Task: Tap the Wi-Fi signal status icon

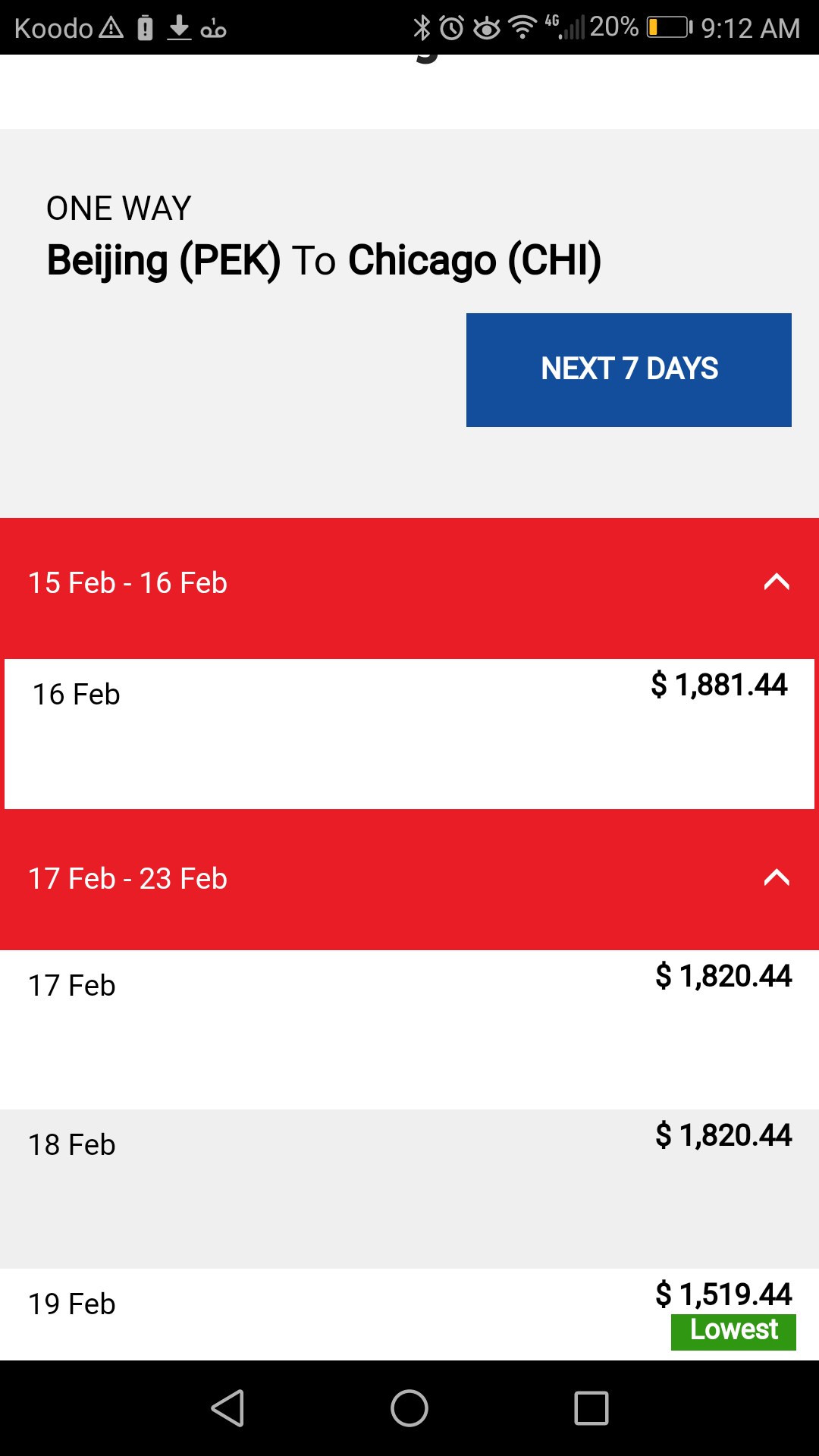Action: pyautogui.click(x=522, y=28)
